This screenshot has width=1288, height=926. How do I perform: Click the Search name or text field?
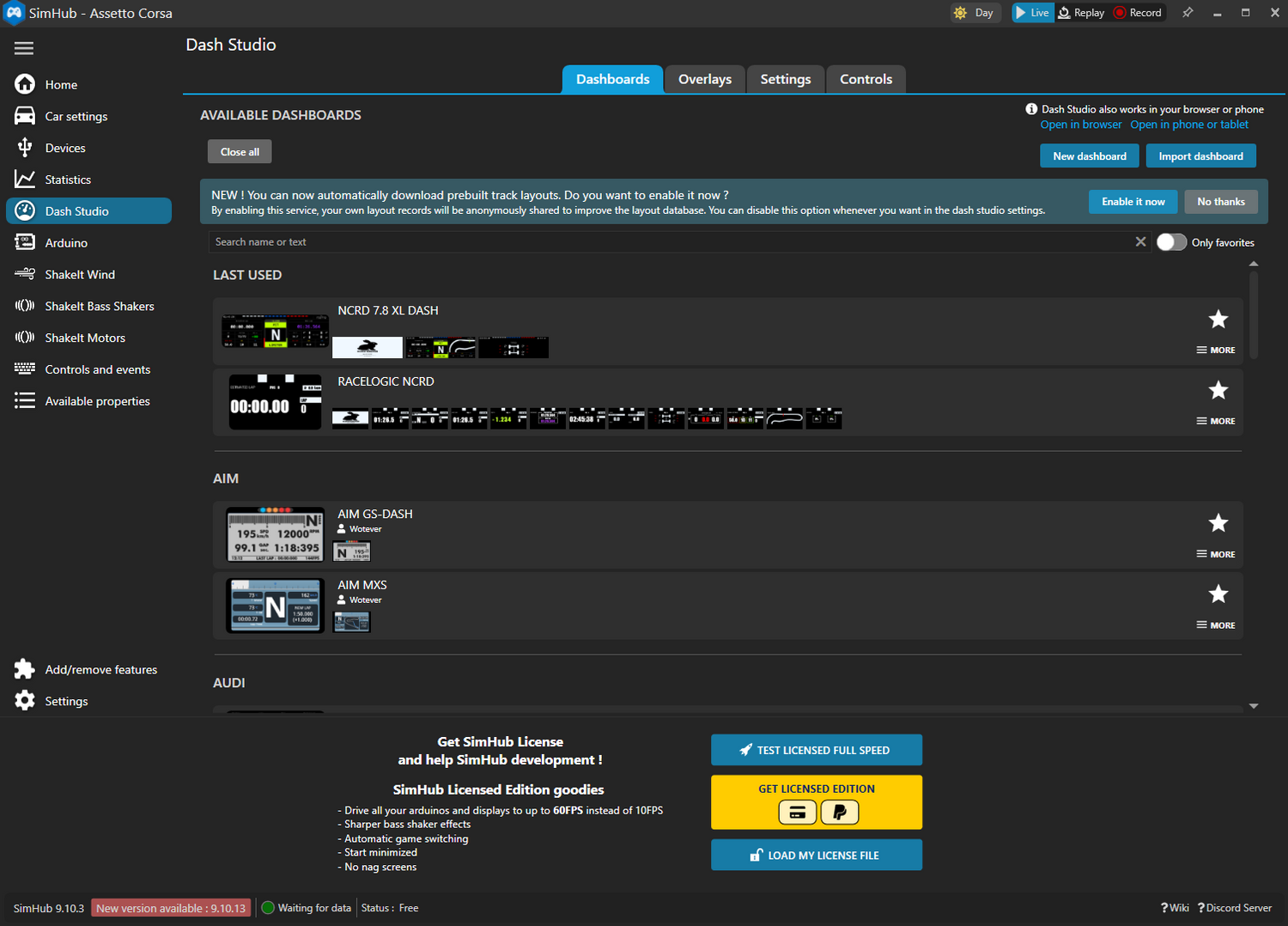click(x=670, y=242)
